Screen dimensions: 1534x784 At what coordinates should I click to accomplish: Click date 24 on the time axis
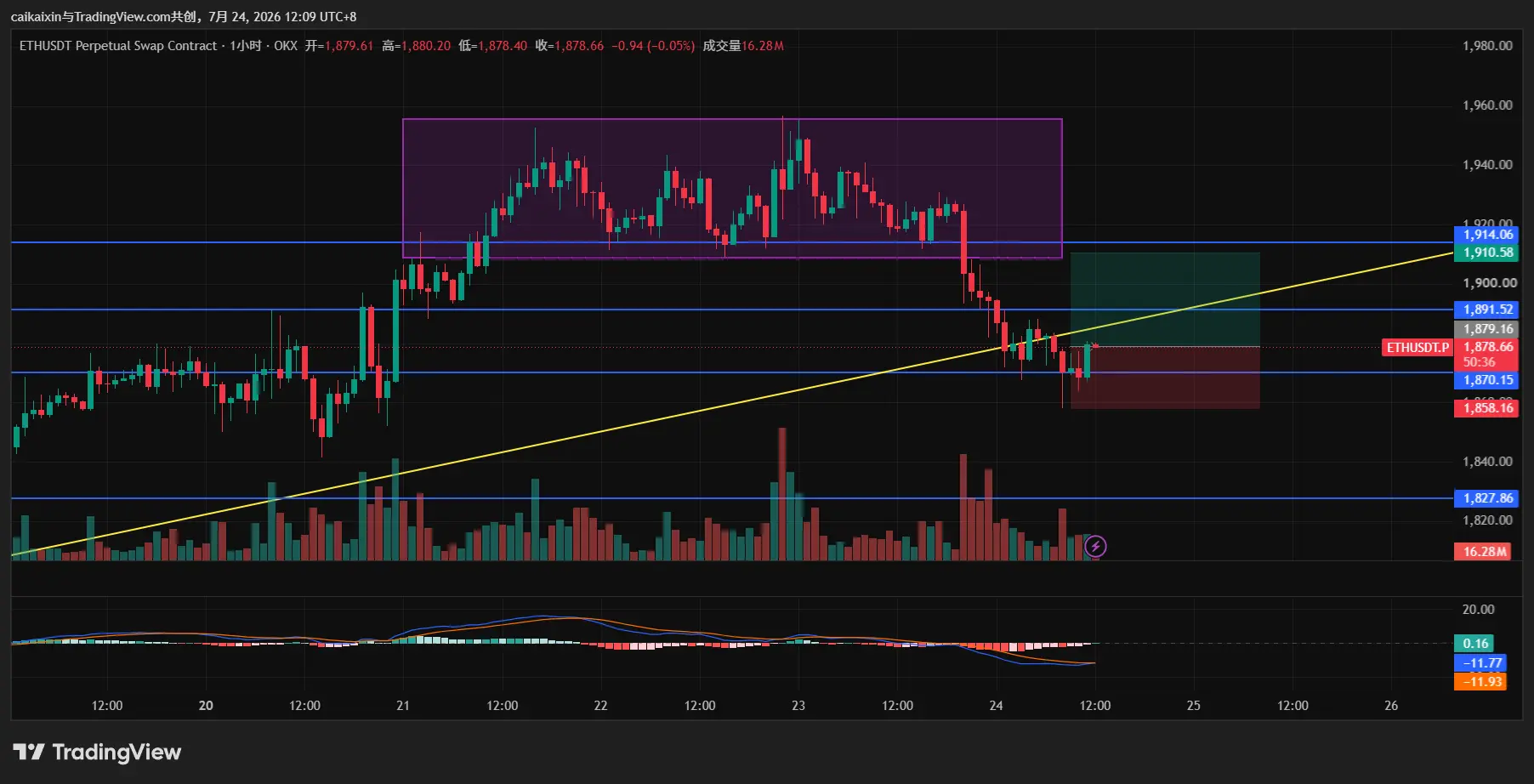pyautogui.click(x=996, y=706)
